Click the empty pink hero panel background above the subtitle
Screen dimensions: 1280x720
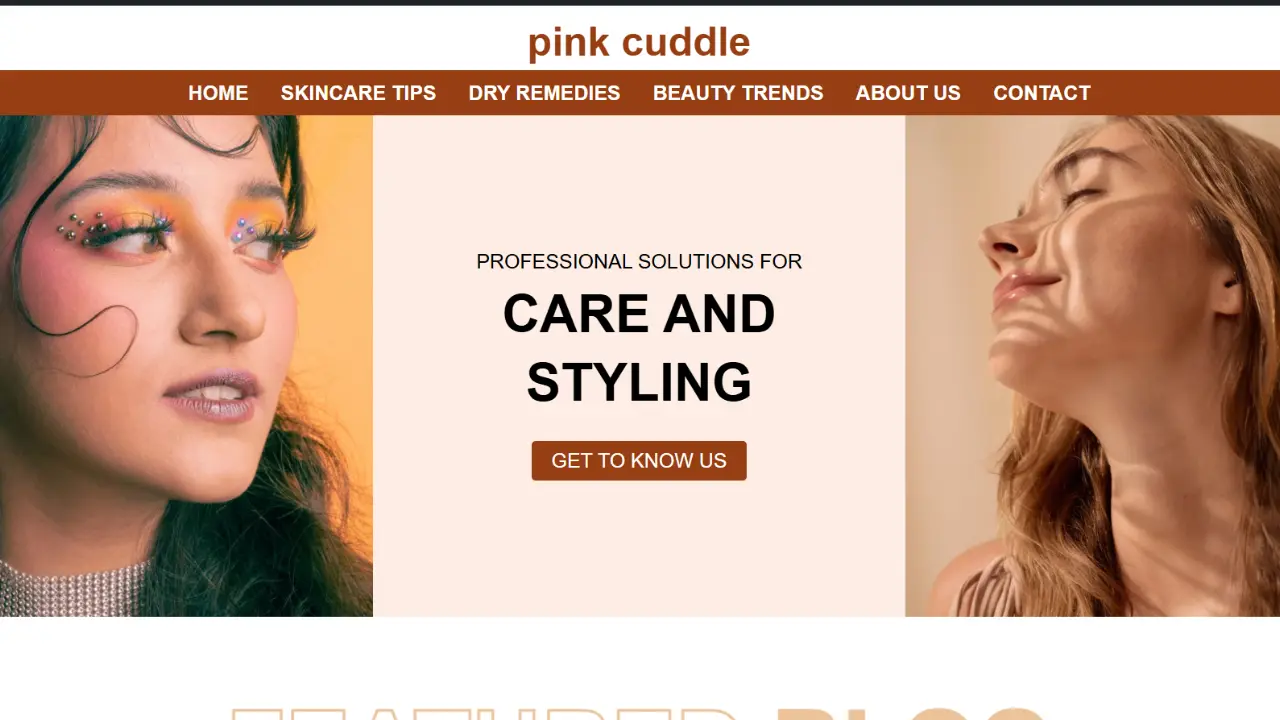[x=639, y=180]
